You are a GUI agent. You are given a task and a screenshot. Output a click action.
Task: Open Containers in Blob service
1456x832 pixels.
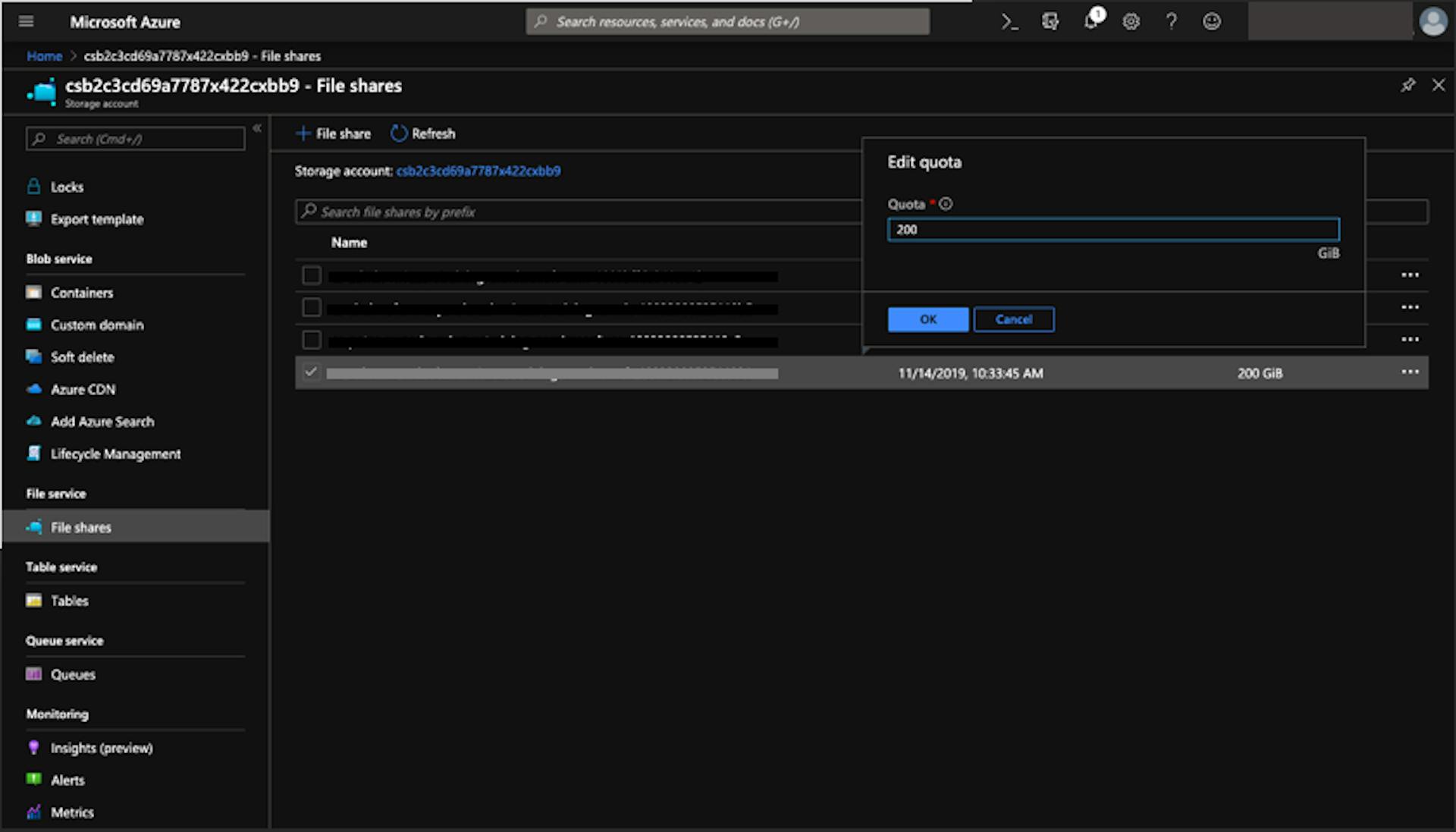click(81, 293)
